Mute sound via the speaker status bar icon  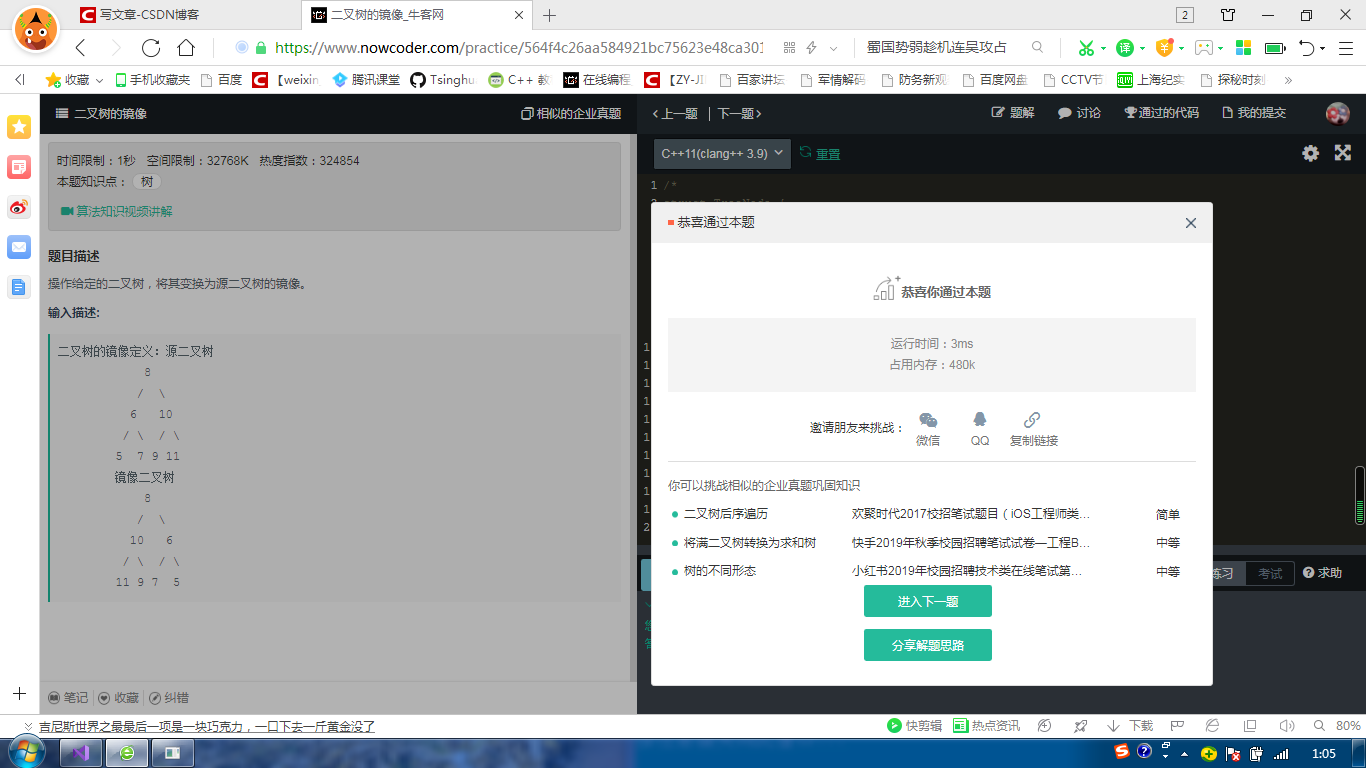[x=1285, y=725]
